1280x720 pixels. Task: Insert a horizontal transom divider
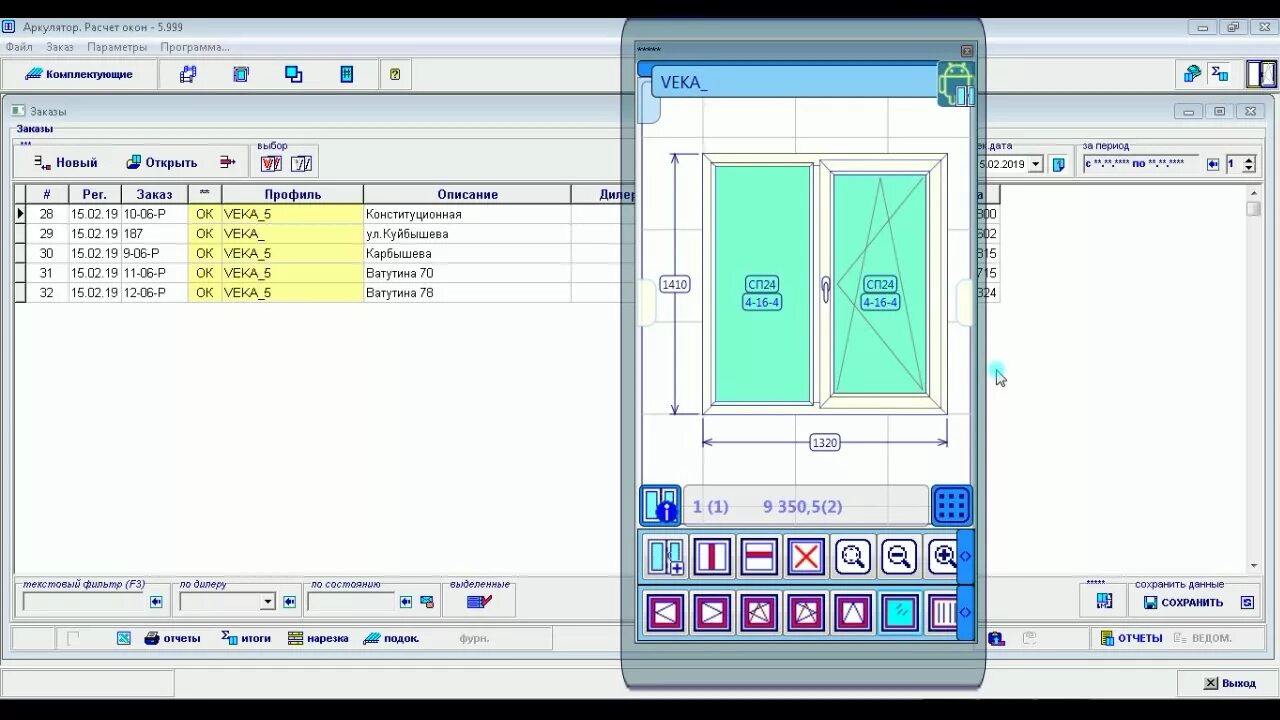pos(759,557)
